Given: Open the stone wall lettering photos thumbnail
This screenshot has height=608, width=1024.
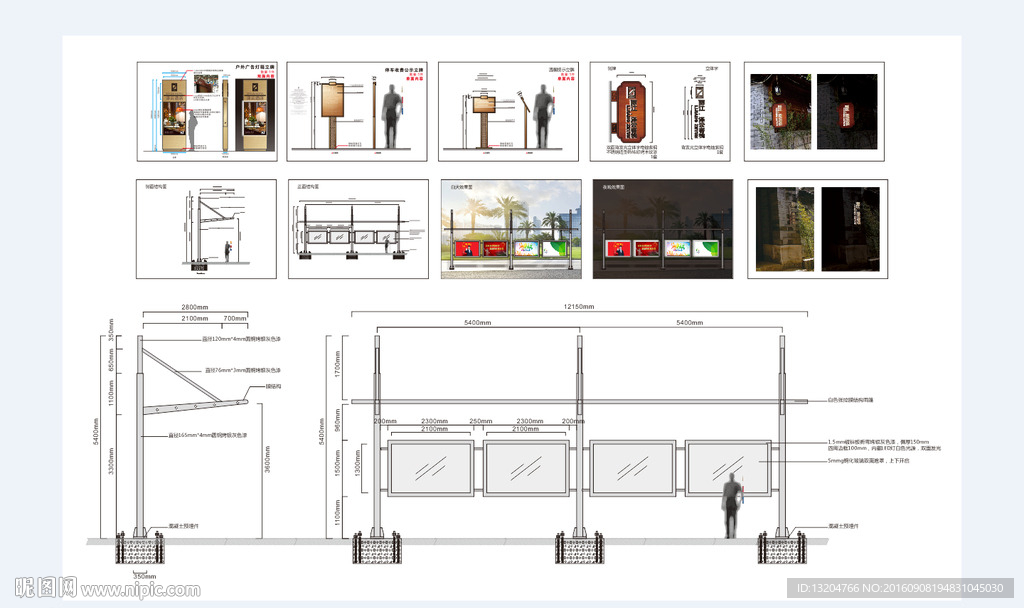Looking at the screenshot, I should 818,229.
